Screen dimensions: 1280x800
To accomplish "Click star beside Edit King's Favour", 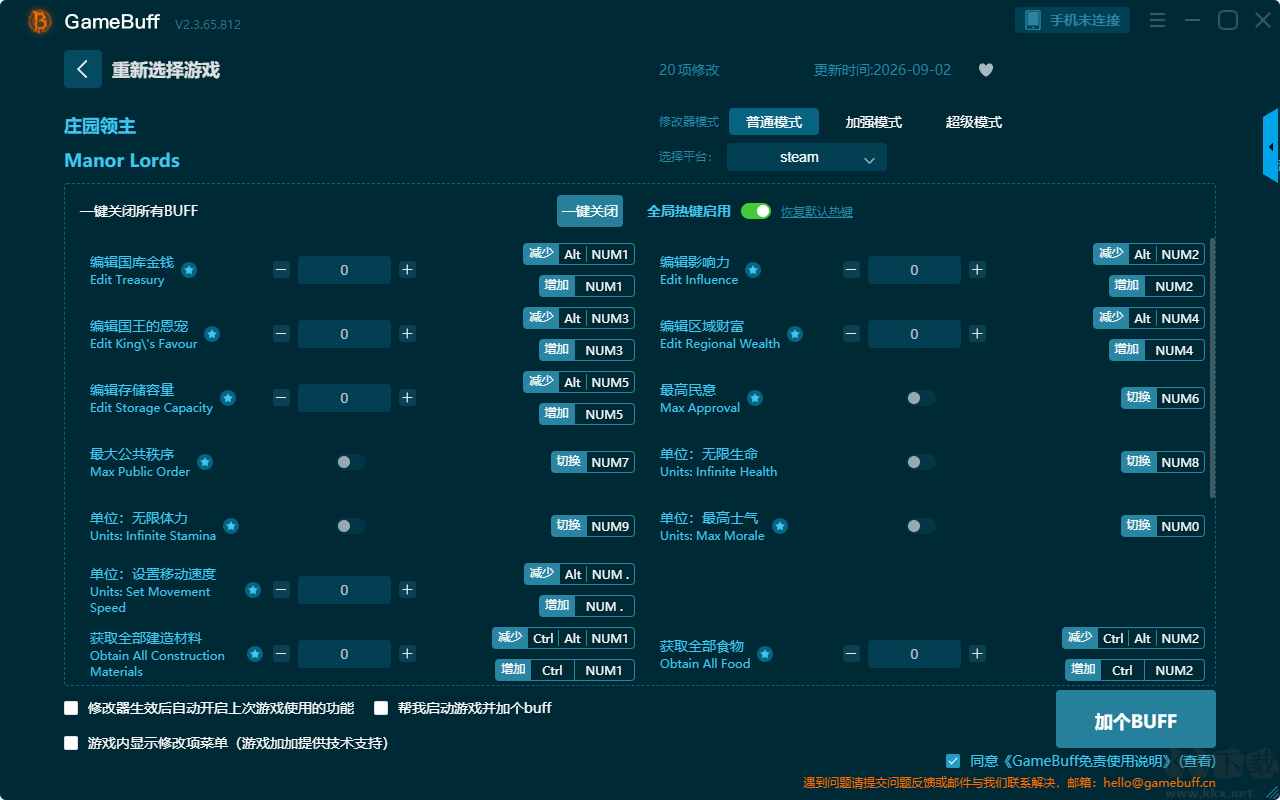I will [x=212, y=334].
